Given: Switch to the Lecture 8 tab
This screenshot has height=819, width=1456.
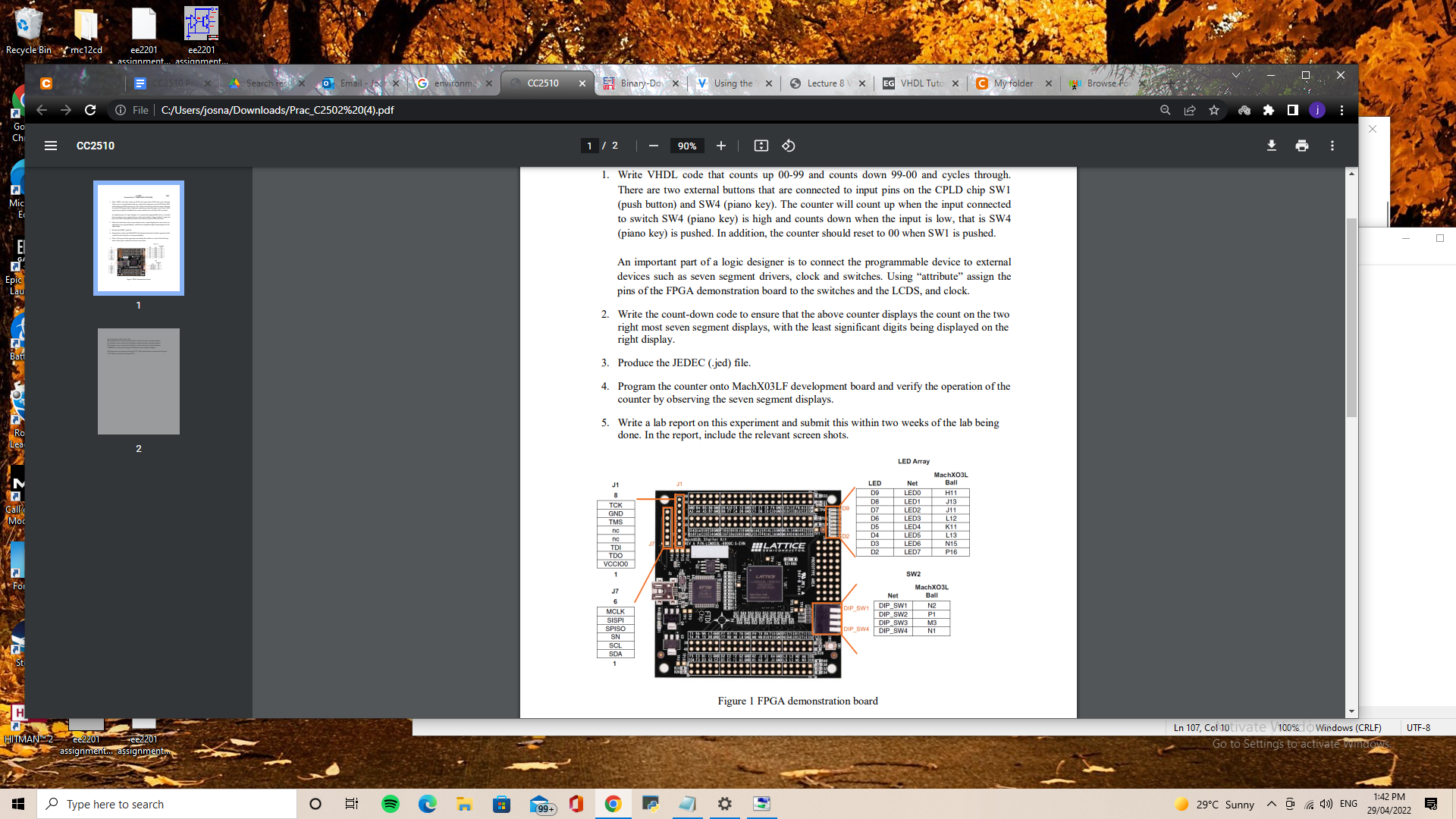Looking at the screenshot, I should (826, 83).
